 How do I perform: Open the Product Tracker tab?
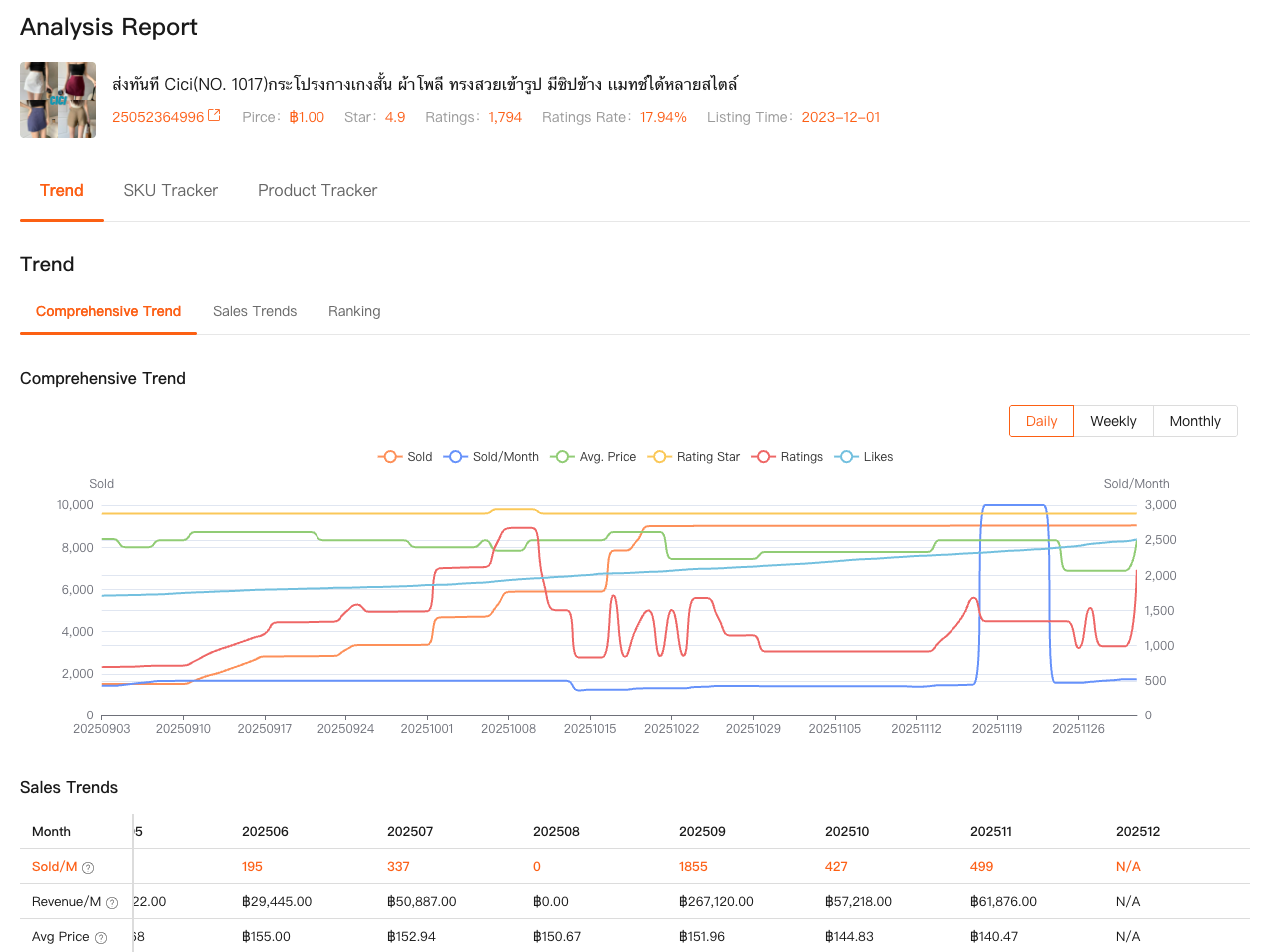[317, 190]
